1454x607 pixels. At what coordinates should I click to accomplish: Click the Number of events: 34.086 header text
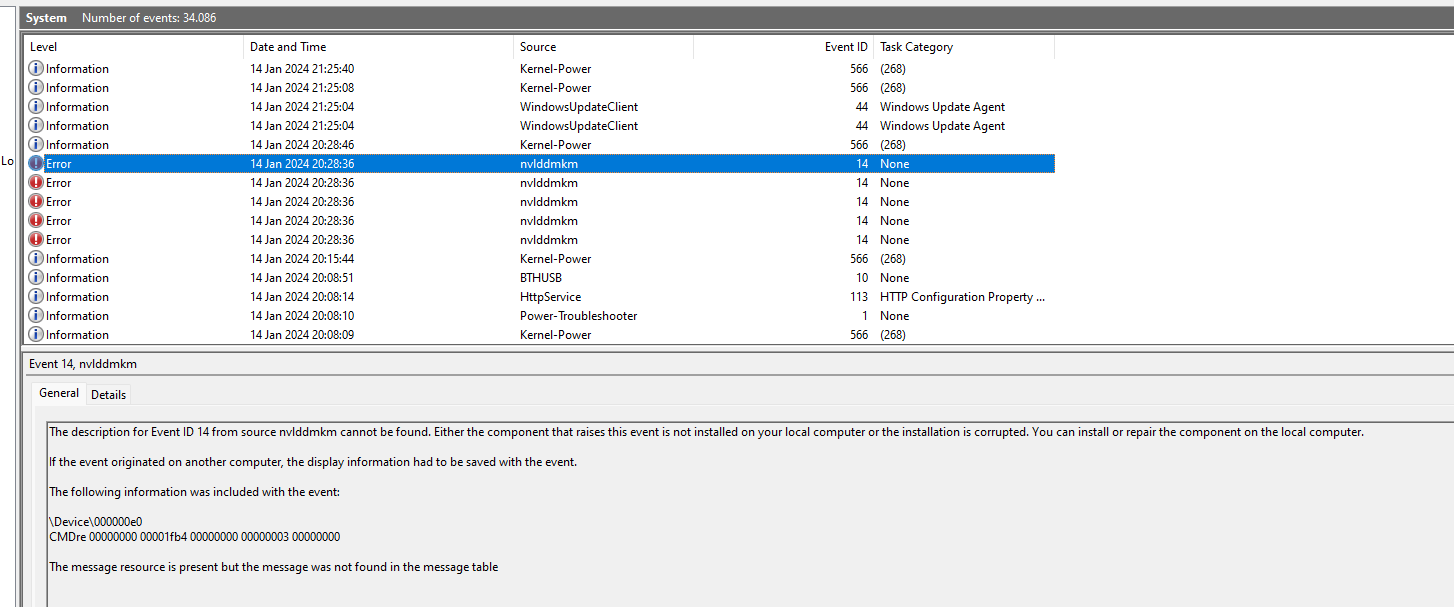tap(149, 18)
